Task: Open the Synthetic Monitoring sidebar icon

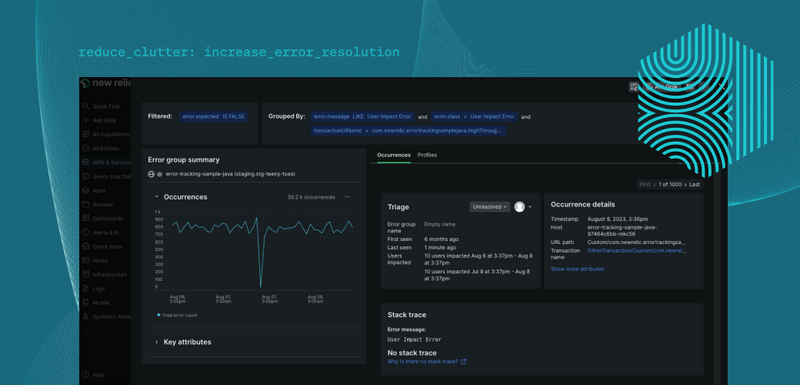Action: click(x=86, y=317)
